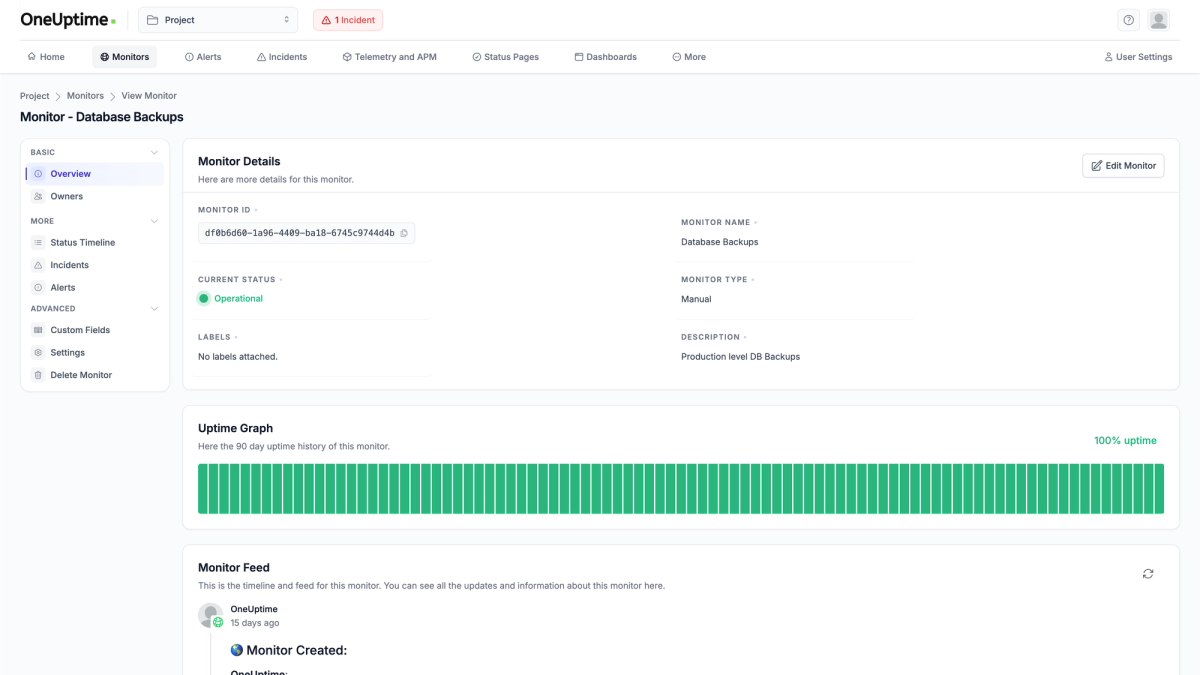
Task: Open the Project selector dropdown
Action: pyautogui.click(x=218, y=20)
